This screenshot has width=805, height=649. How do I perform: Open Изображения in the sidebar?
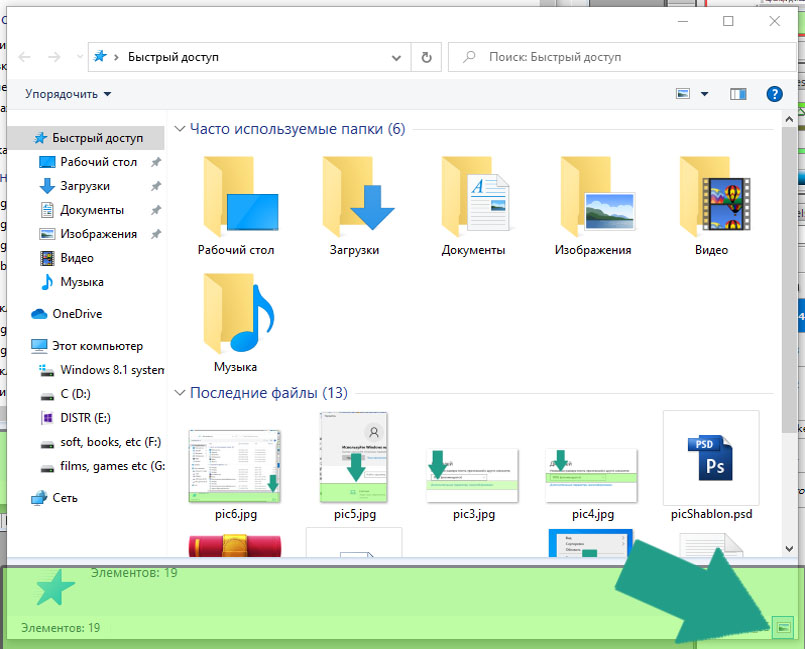click(x=87, y=234)
